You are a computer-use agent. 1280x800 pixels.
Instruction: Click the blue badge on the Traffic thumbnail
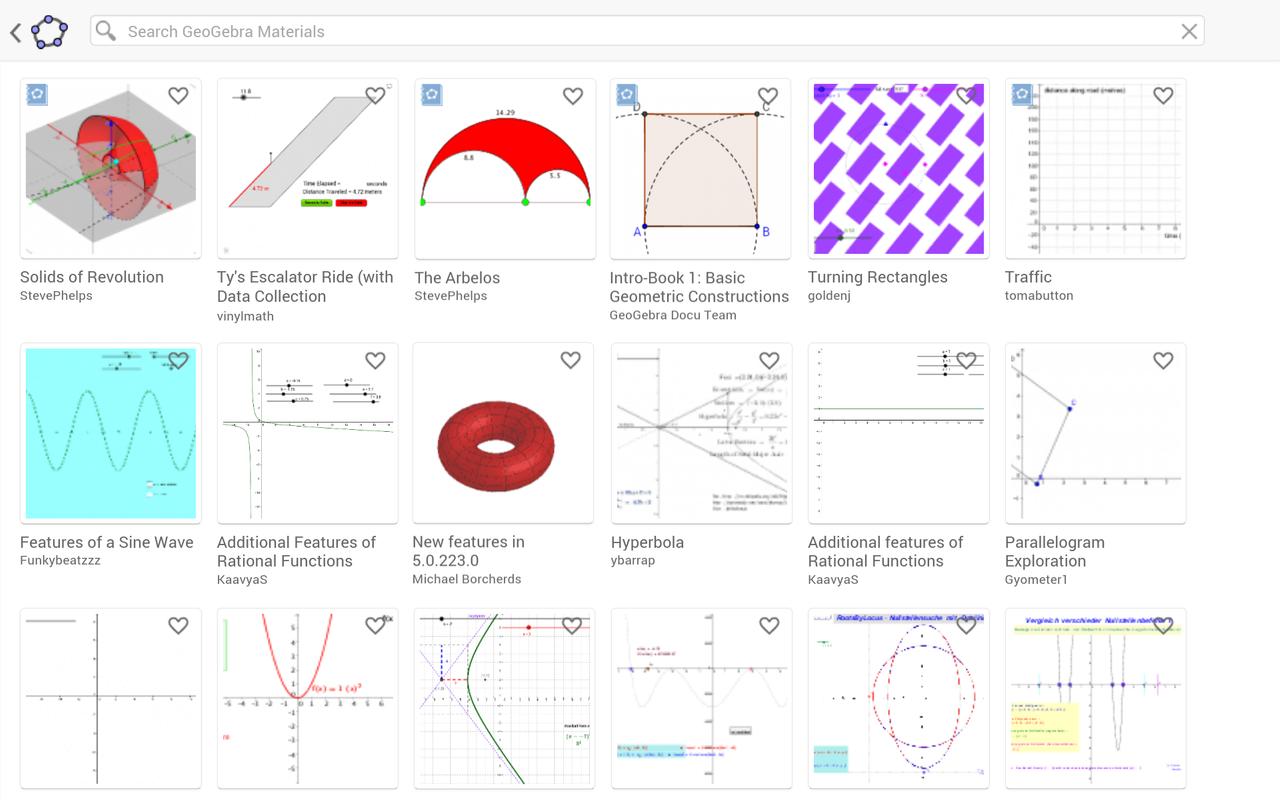1021,93
